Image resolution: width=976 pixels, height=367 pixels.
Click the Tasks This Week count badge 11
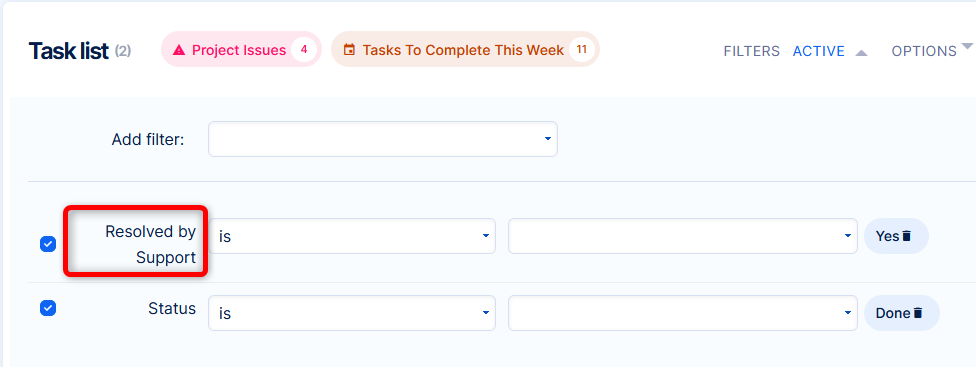point(581,50)
